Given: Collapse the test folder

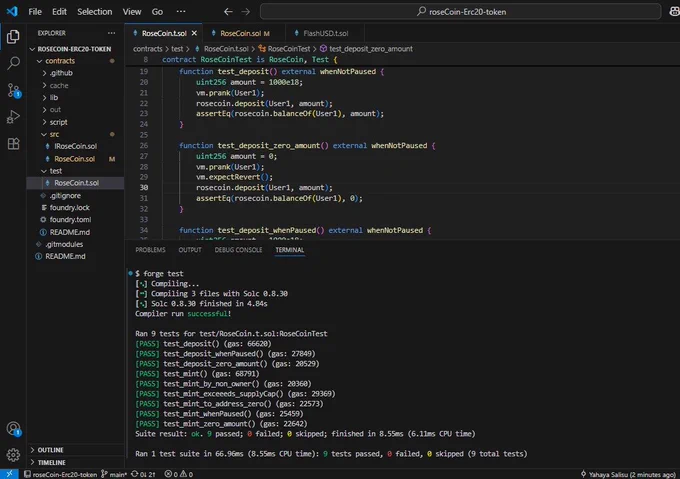Looking at the screenshot, I should click(75, 171).
